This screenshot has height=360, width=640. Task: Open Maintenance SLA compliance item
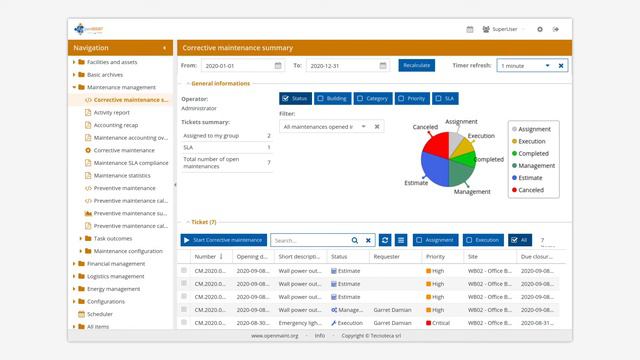pyautogui.click(x=131, y=163)
